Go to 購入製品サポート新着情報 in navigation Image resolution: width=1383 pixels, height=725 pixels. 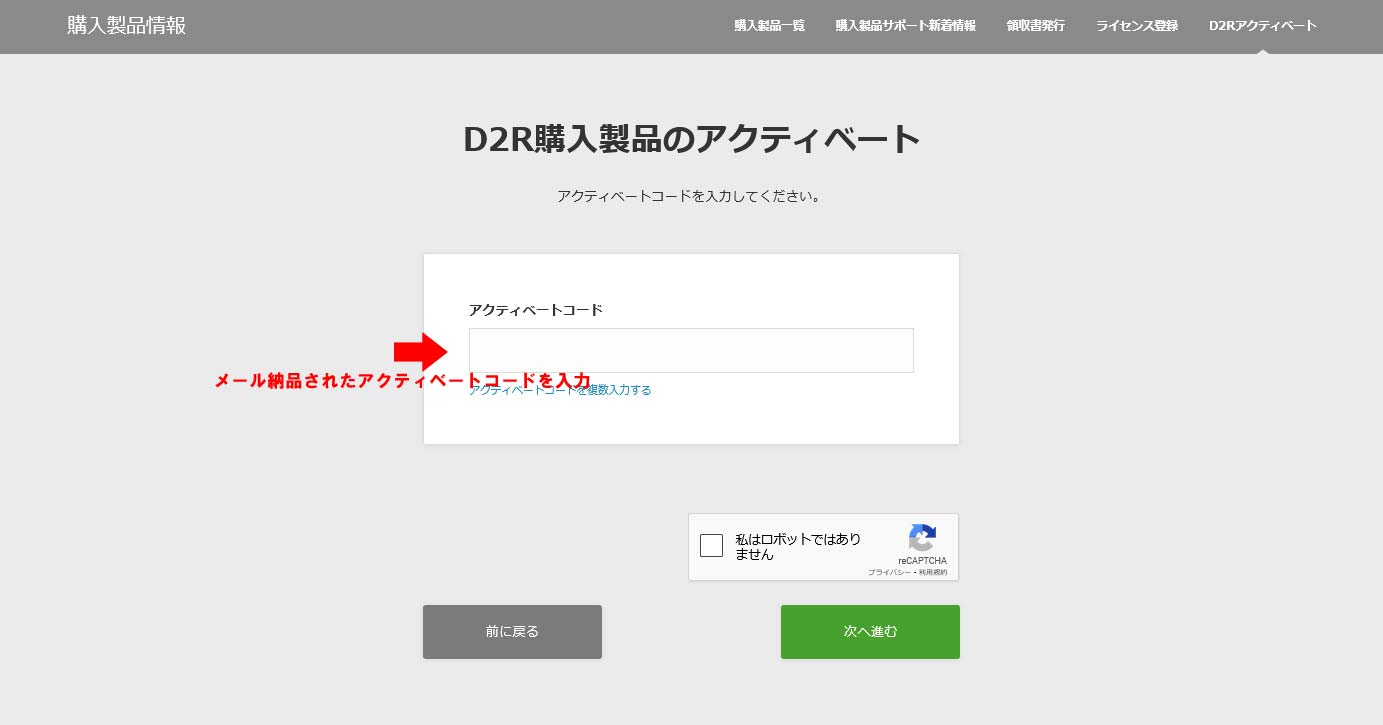tap(905, 26)
